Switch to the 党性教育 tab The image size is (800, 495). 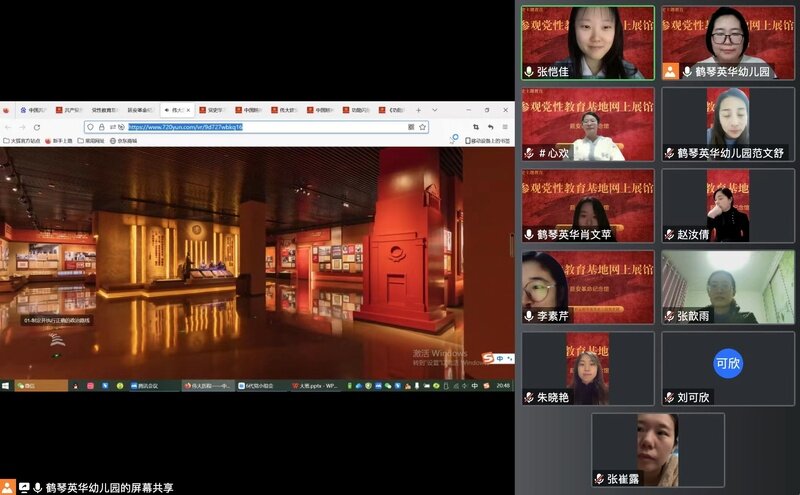105,110
